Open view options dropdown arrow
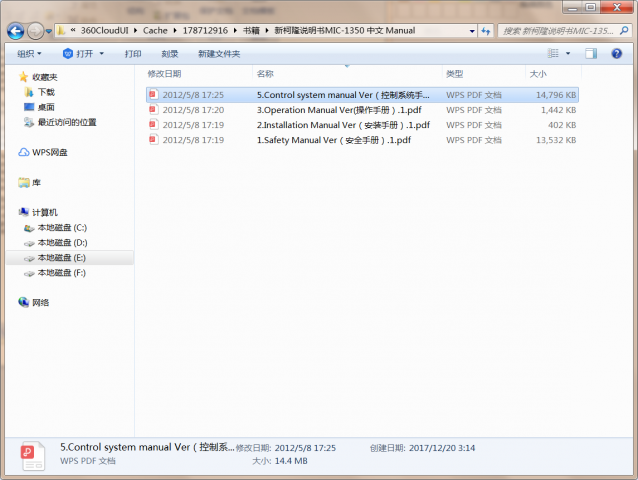This screenshot has height=480, width=638. (568, 53)
